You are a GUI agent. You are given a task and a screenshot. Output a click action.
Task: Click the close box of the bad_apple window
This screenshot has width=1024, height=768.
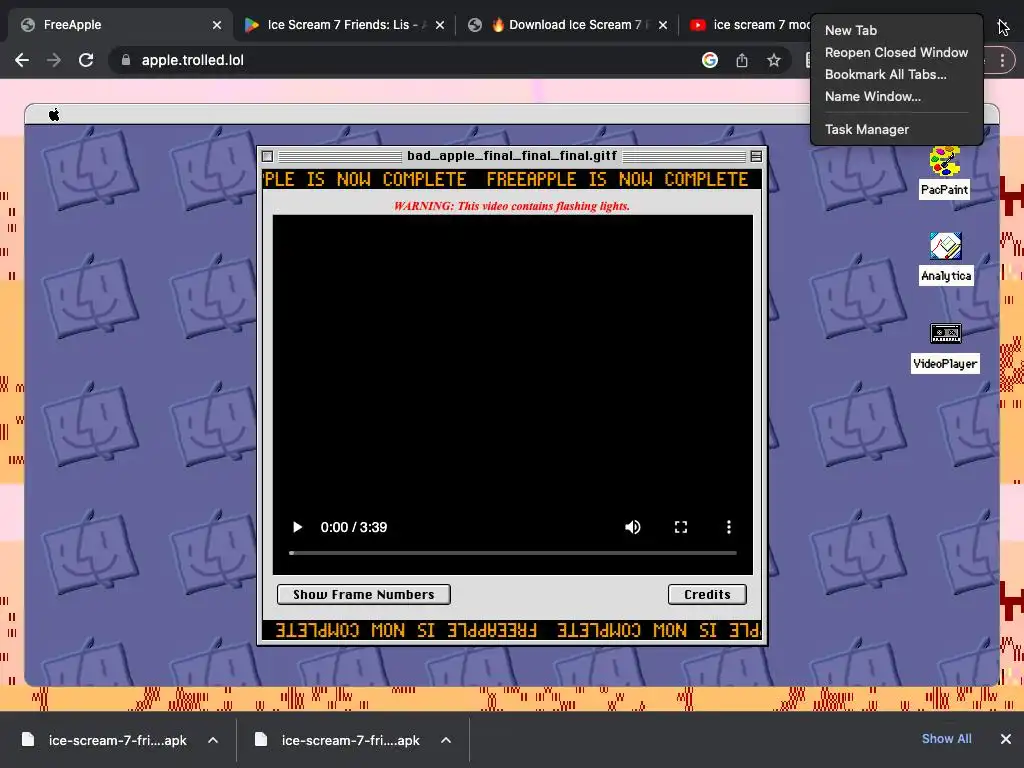point(267,156)
